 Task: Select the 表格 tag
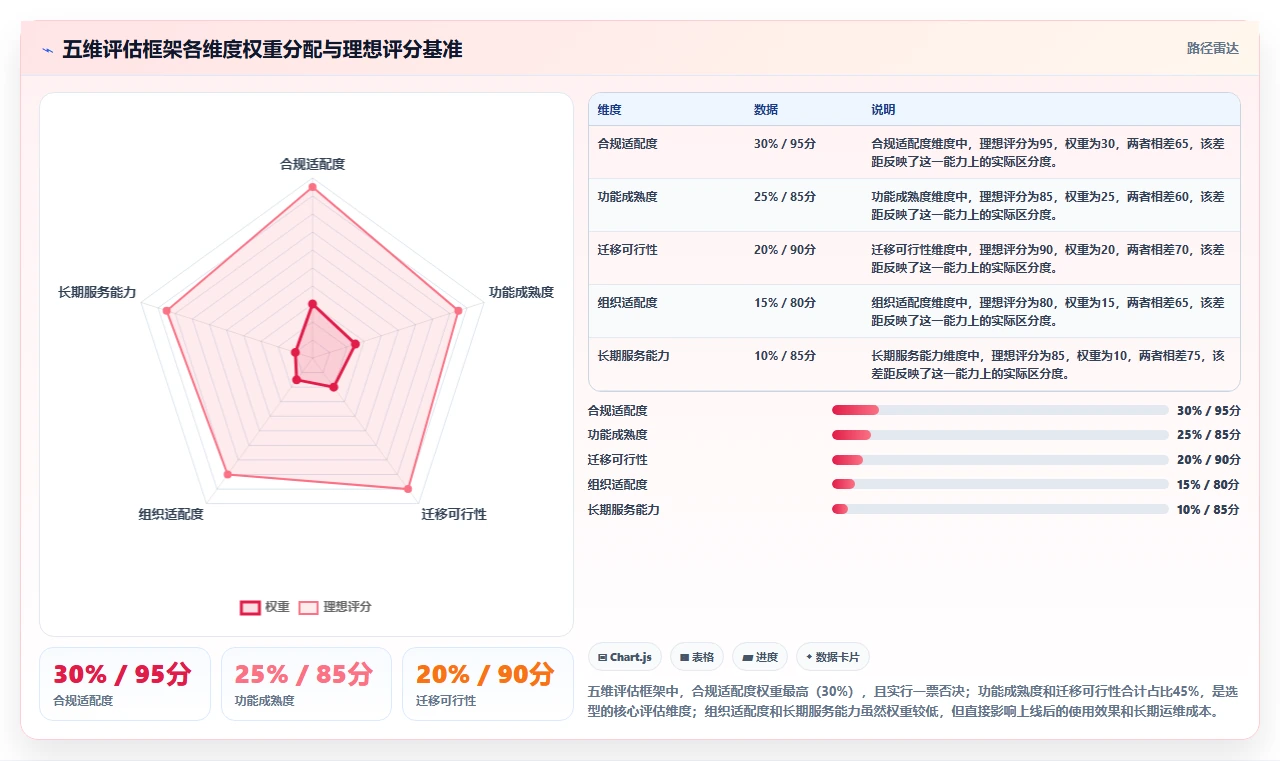click(697, 657)
